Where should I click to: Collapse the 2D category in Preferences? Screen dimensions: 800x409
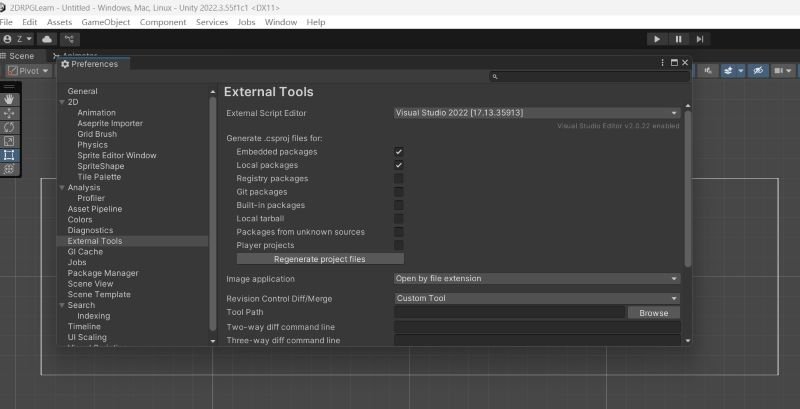pos(62,102)
